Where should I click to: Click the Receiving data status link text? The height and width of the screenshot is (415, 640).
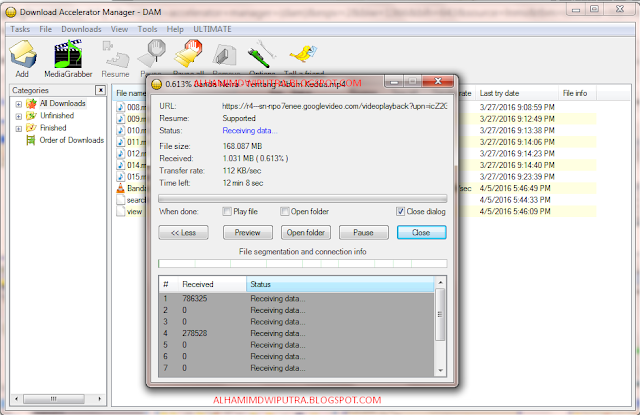point(249,131)
